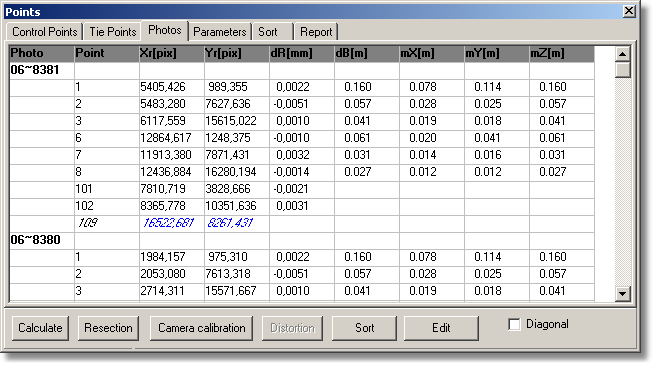
Task: Click the dB[m] column header
Action: tap(366, 53)
